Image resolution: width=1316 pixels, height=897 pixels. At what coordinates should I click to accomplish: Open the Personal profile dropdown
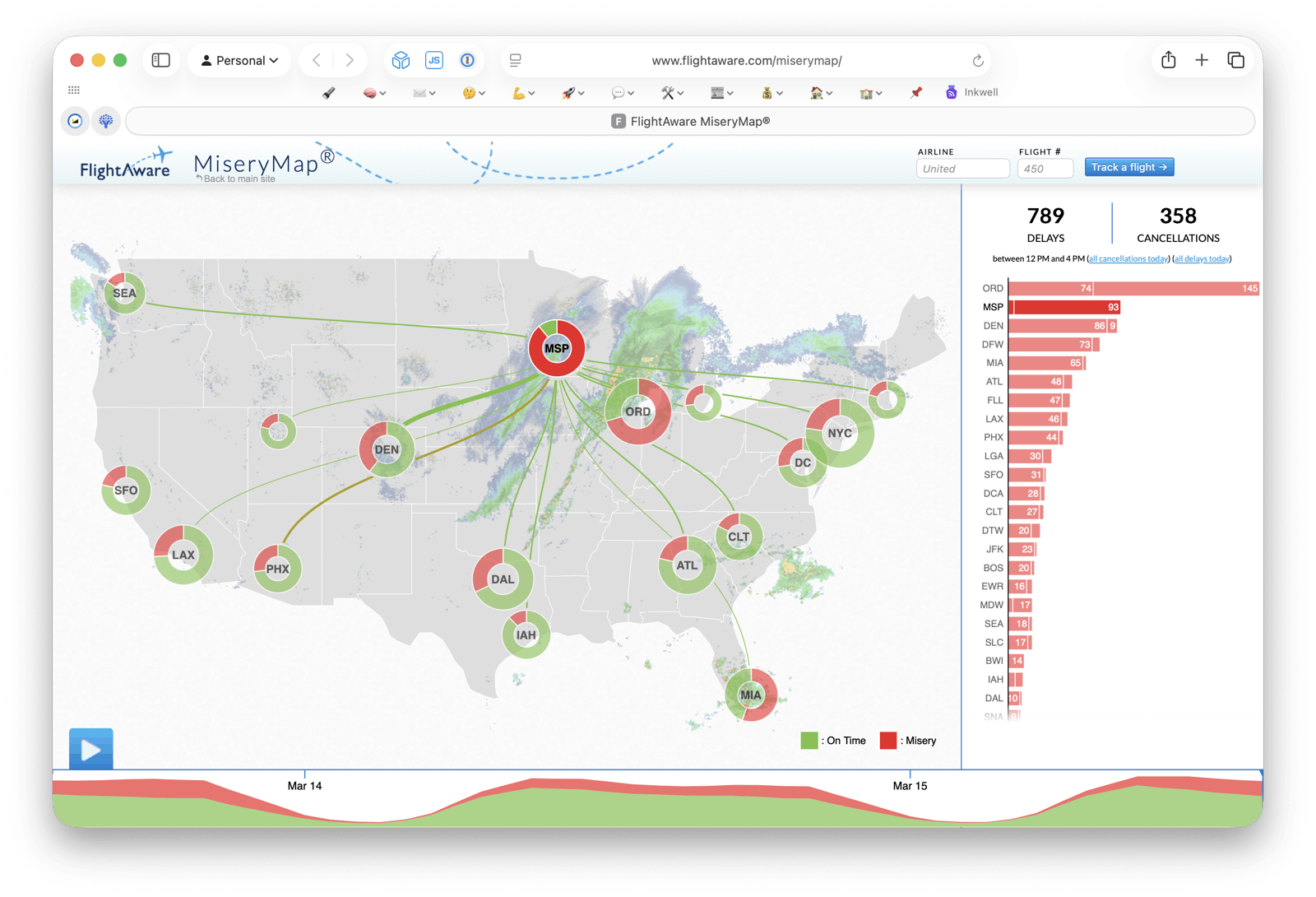point(239,60)
